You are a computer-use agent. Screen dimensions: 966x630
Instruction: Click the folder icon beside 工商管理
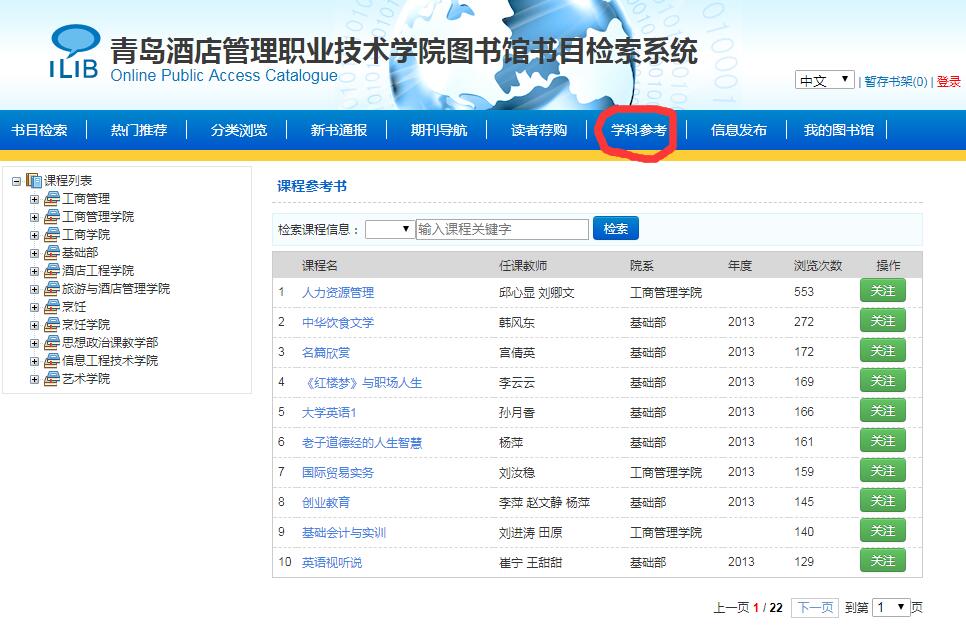pyautogui.click(x=52, y=199)
